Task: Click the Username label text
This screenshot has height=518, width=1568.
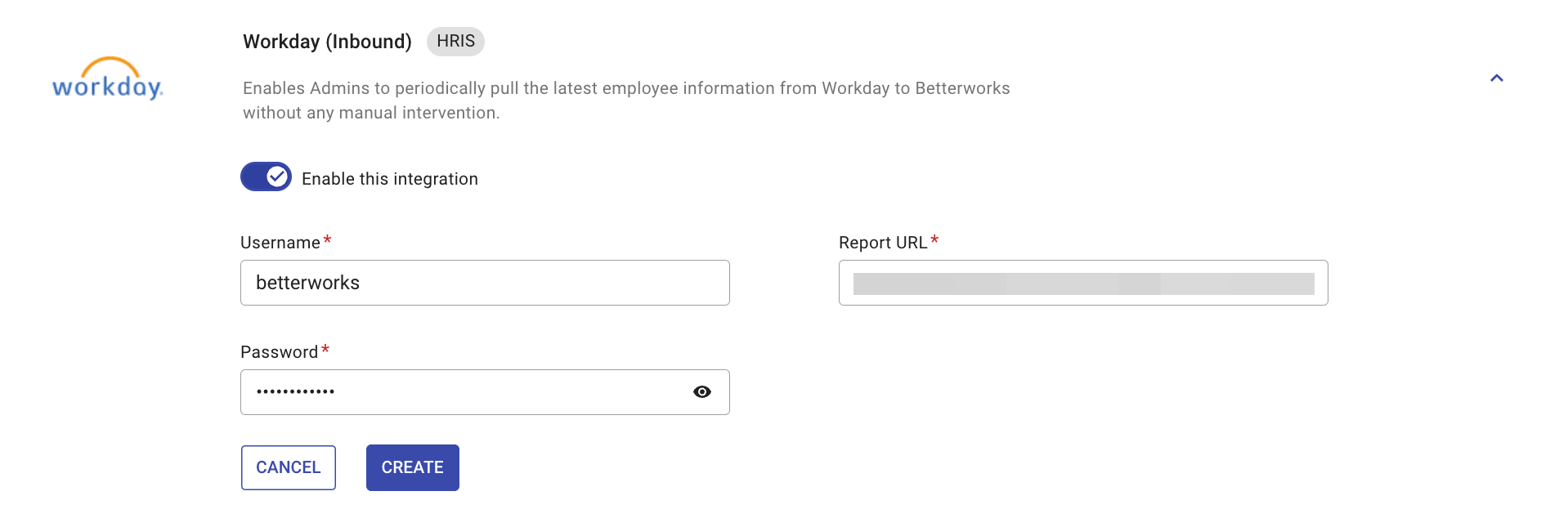Action: [x=280, y=243]
